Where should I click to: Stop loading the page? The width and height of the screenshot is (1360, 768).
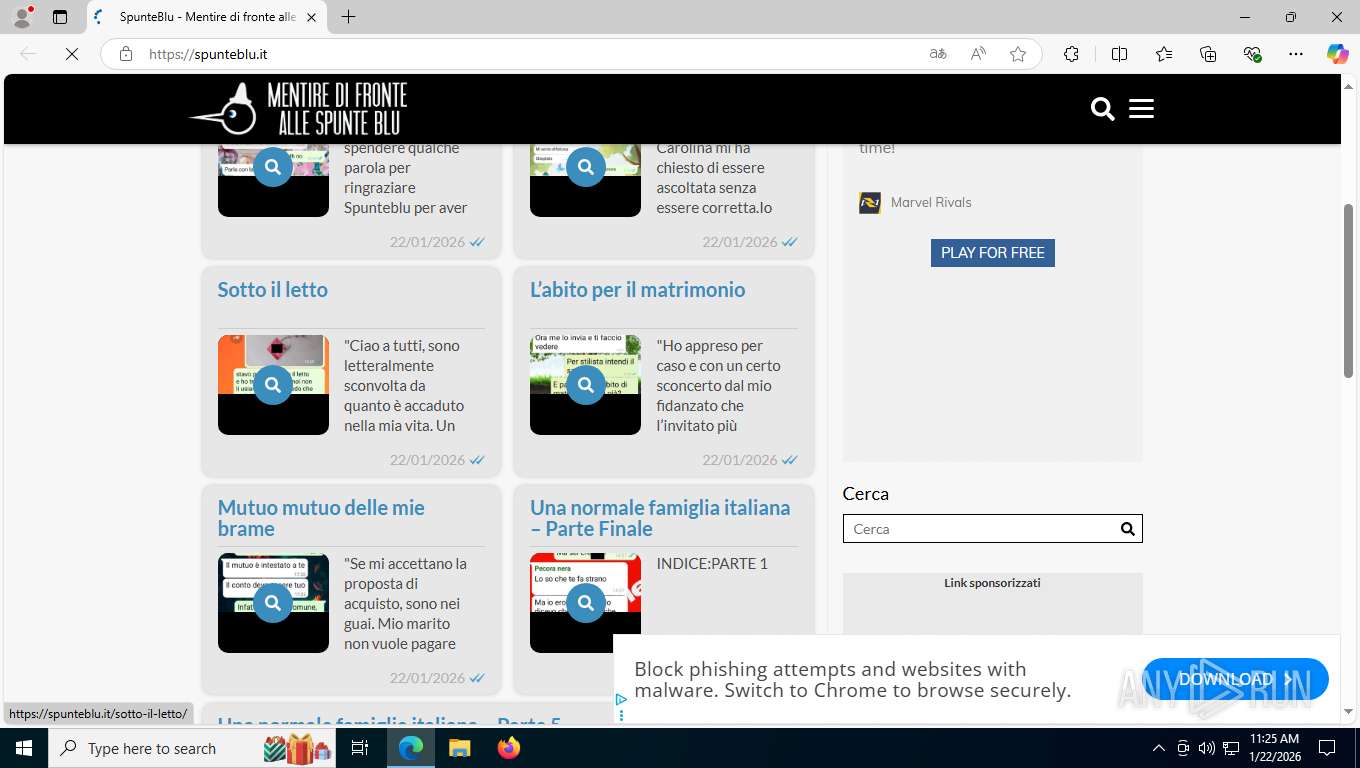72,54
